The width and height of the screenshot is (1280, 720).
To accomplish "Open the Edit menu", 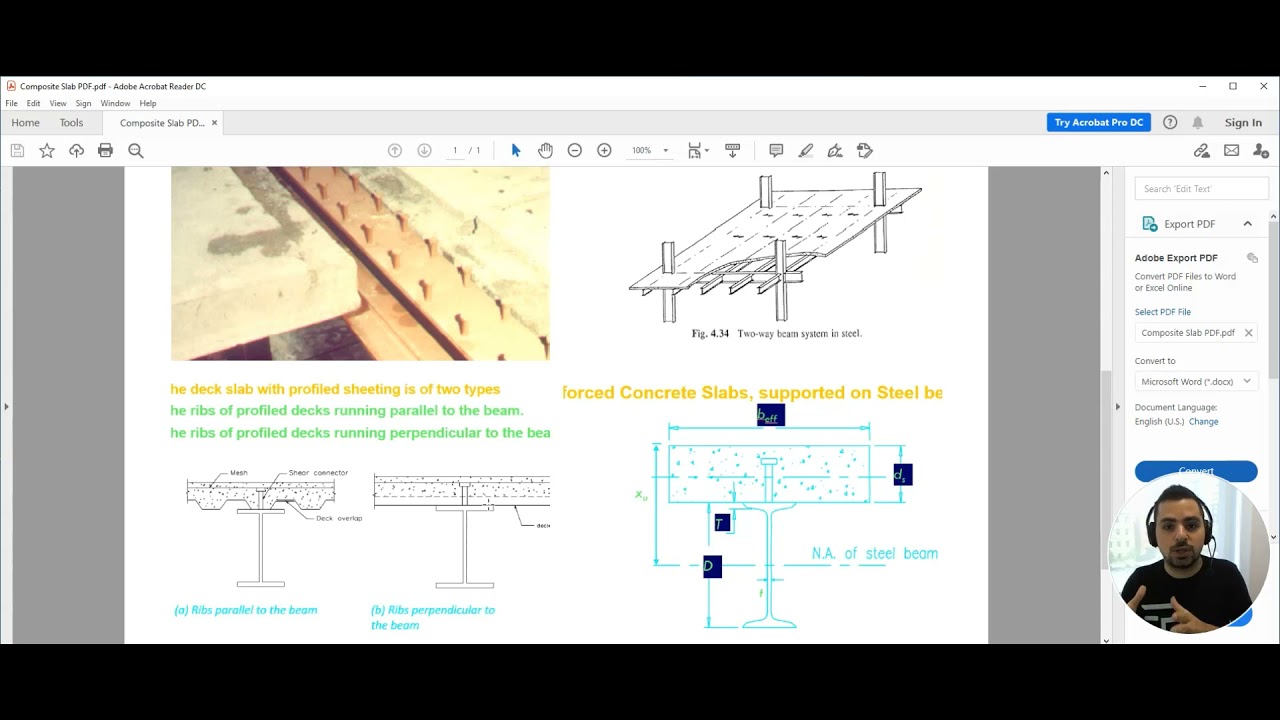I will (33, 103).
